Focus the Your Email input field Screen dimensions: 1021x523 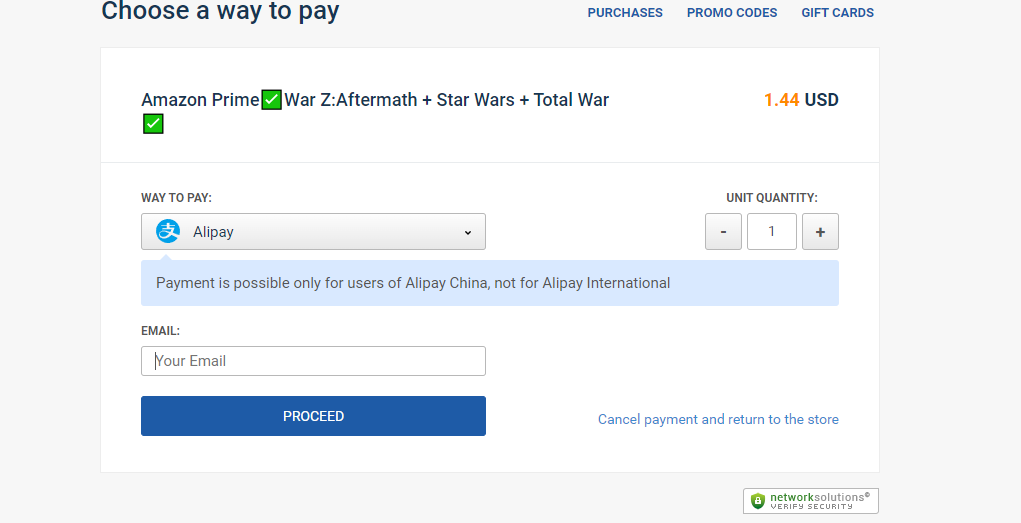point(313,361)
